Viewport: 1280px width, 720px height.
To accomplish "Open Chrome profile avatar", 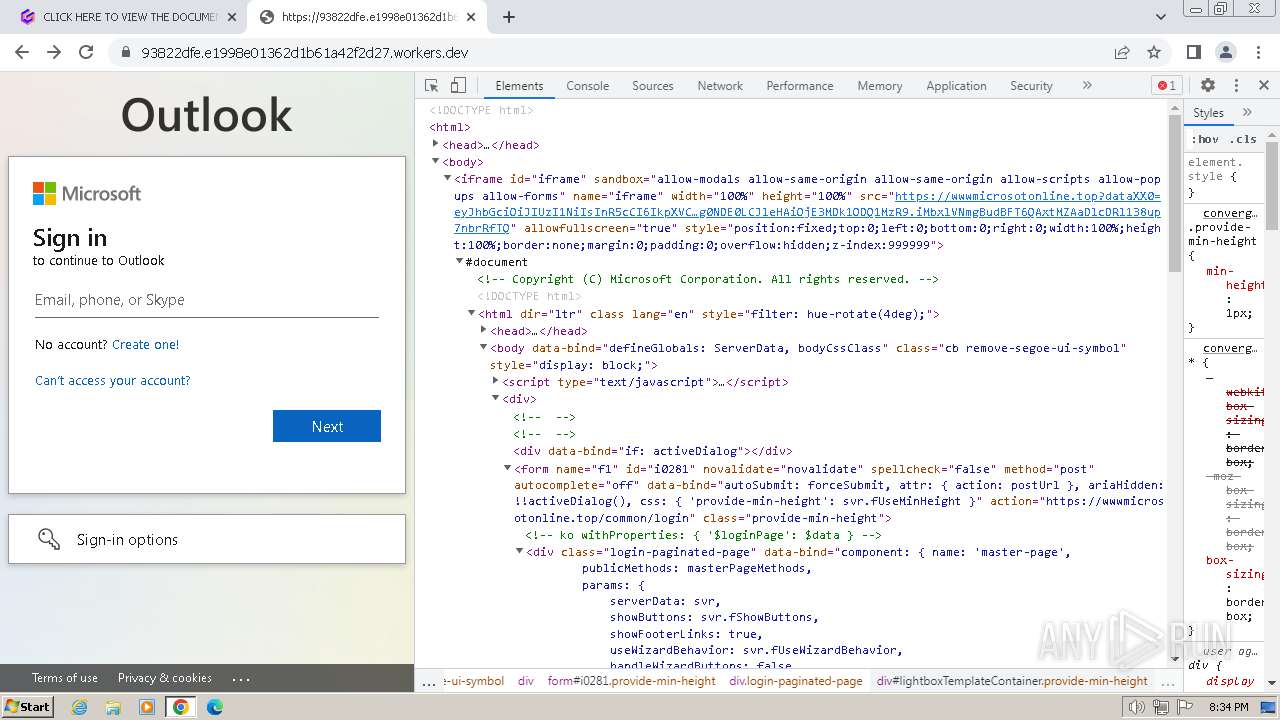I will [x=1226, y=52].
